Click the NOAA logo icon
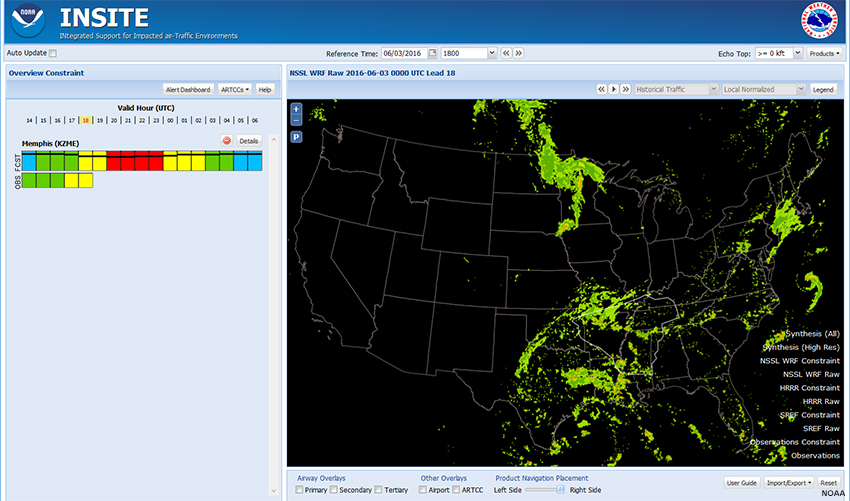This screenshot has height=501, width=850. 28,21
